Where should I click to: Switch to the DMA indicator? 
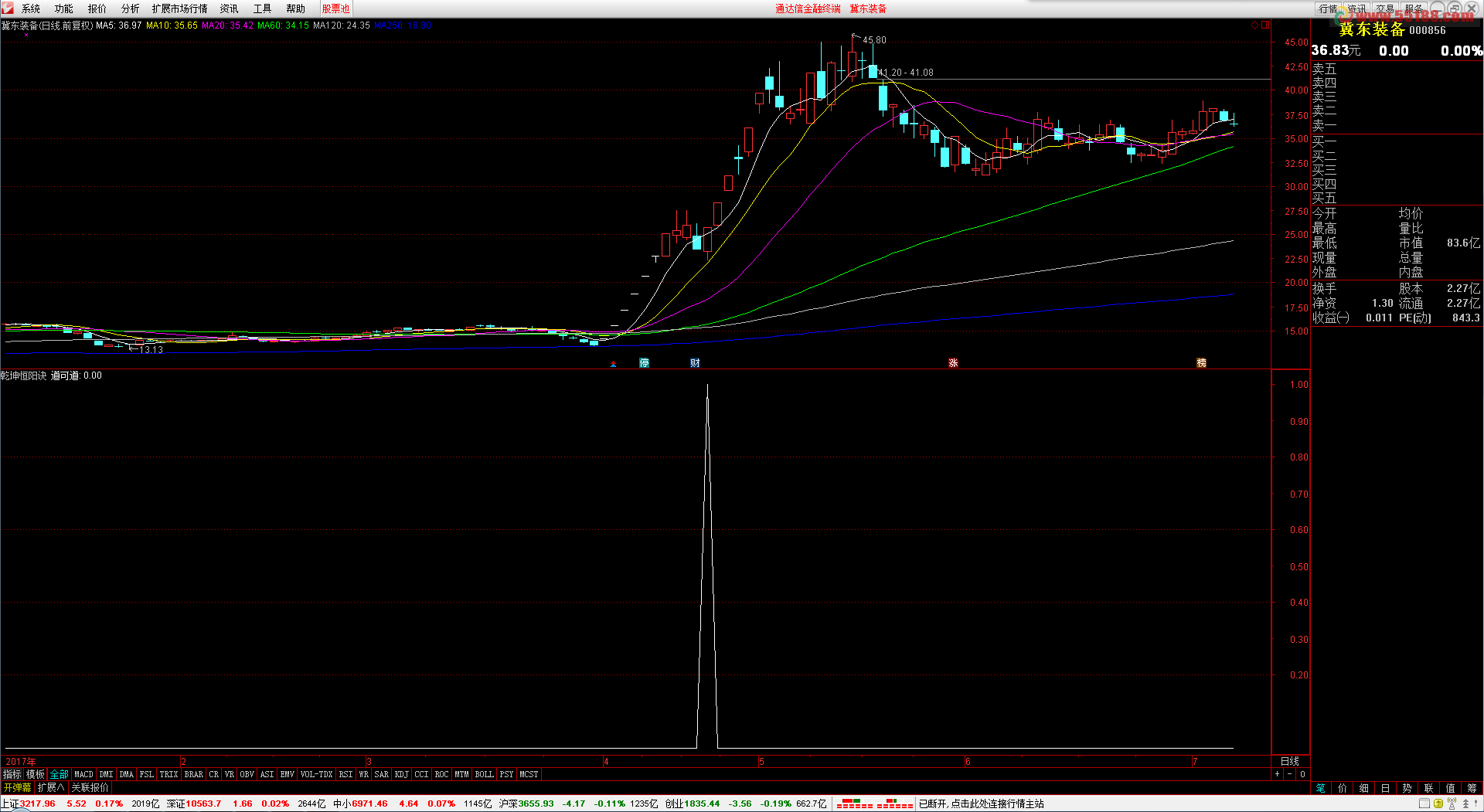[126, 774]
